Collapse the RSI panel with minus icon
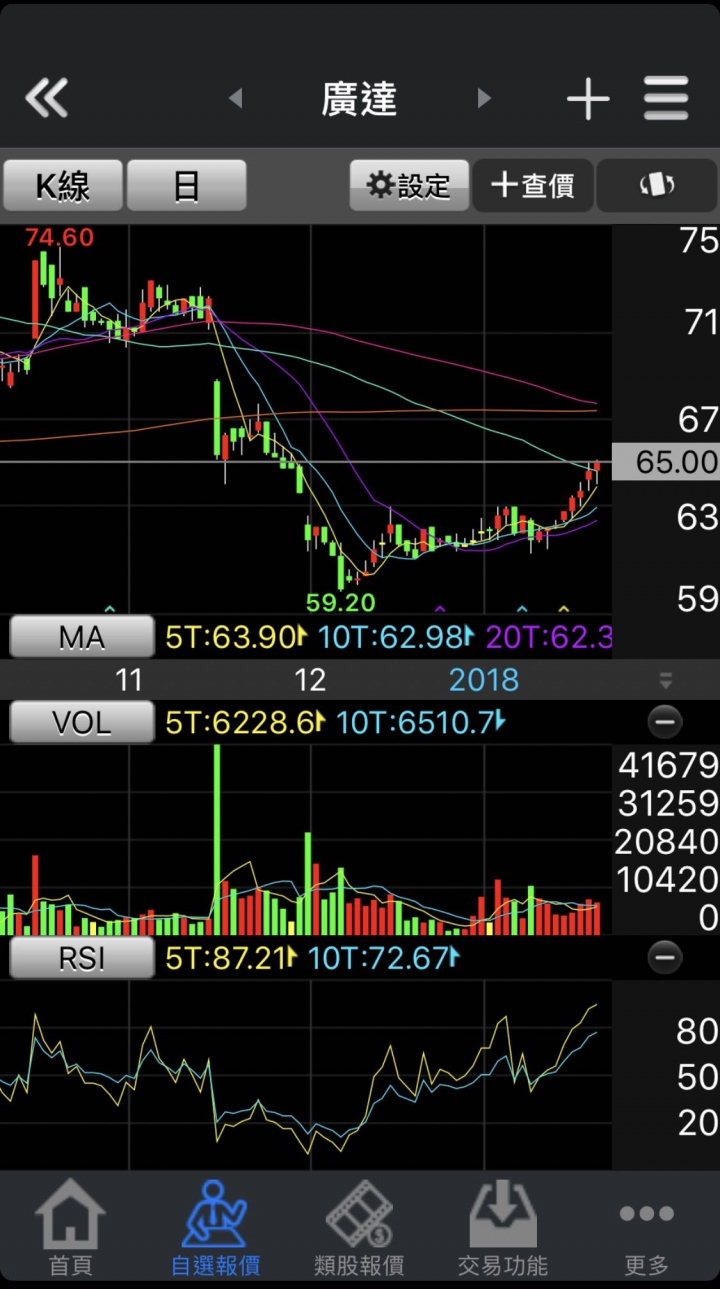The width and height of the screenshot is (720, 1289). coord(664,958)
